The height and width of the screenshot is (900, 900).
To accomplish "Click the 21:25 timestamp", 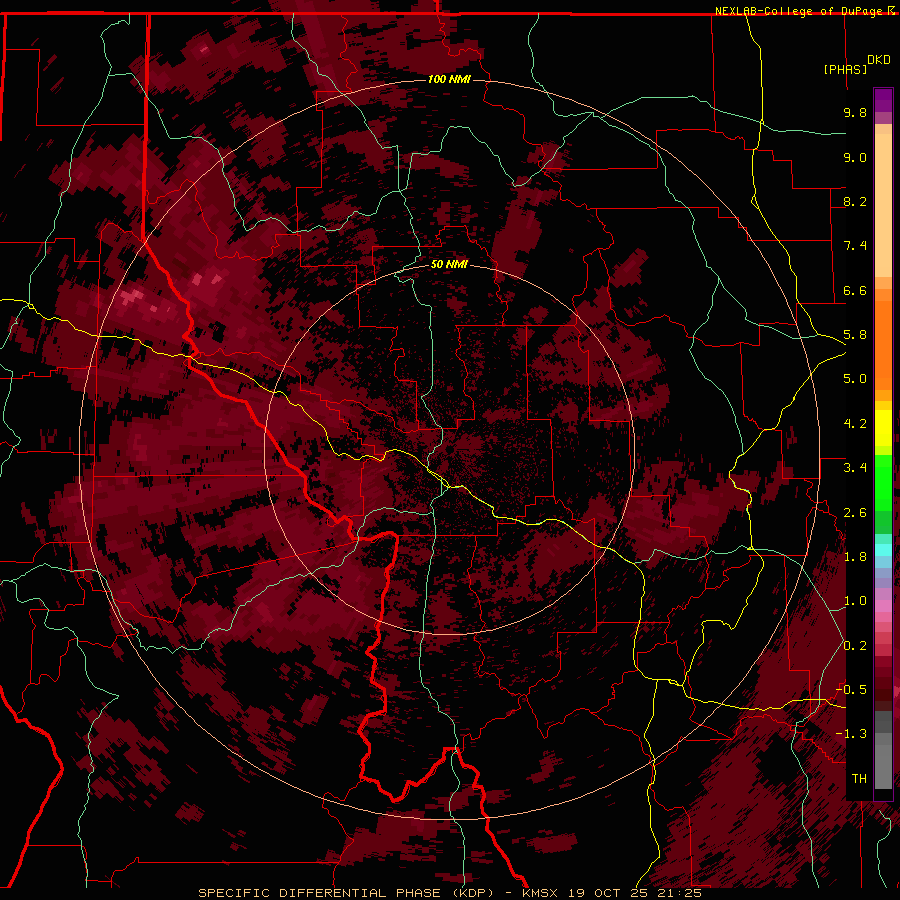I will coord(680,893).
